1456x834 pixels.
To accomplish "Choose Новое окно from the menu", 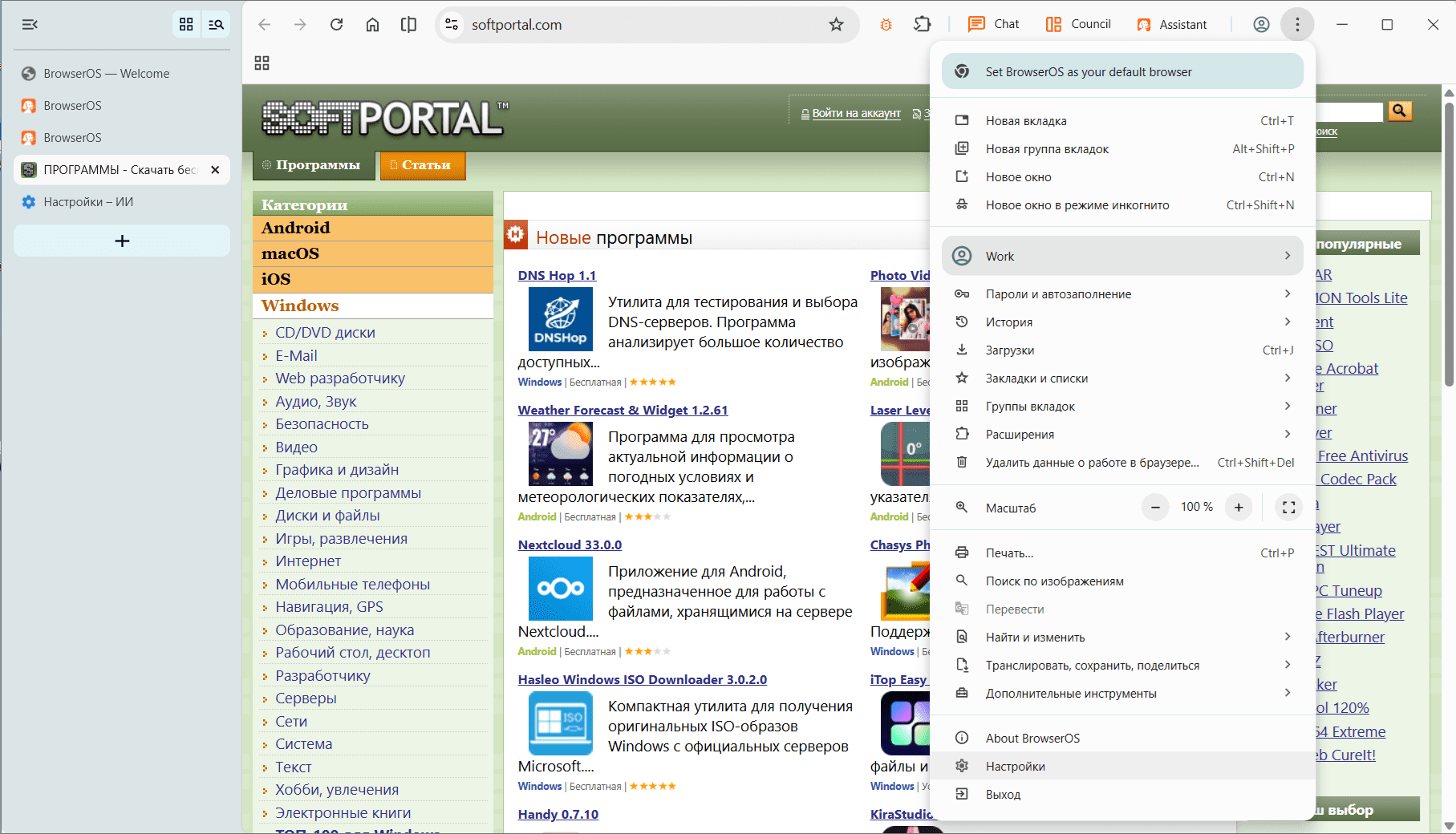I will pyautogui.click(x=1122, y=177).
